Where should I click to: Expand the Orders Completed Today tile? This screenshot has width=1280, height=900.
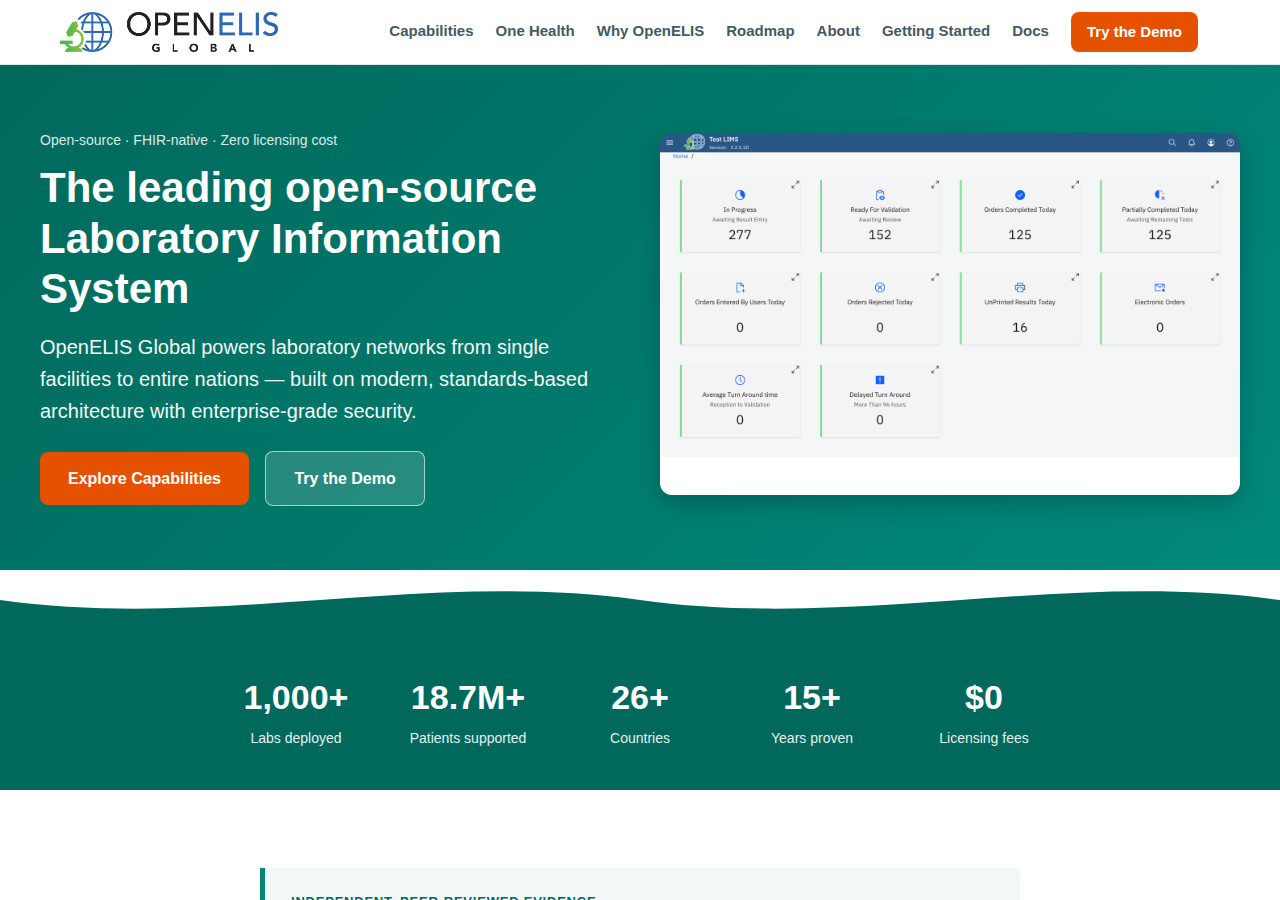[x=1075, y=184]
